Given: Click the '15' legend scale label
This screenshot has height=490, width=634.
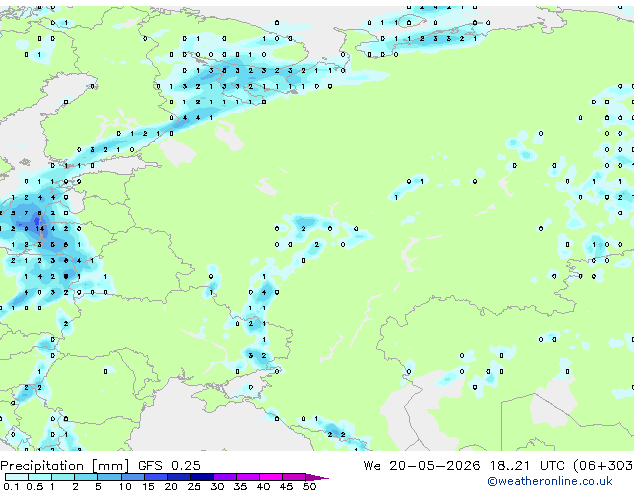Looking at the screenshot, I should 148,486.
